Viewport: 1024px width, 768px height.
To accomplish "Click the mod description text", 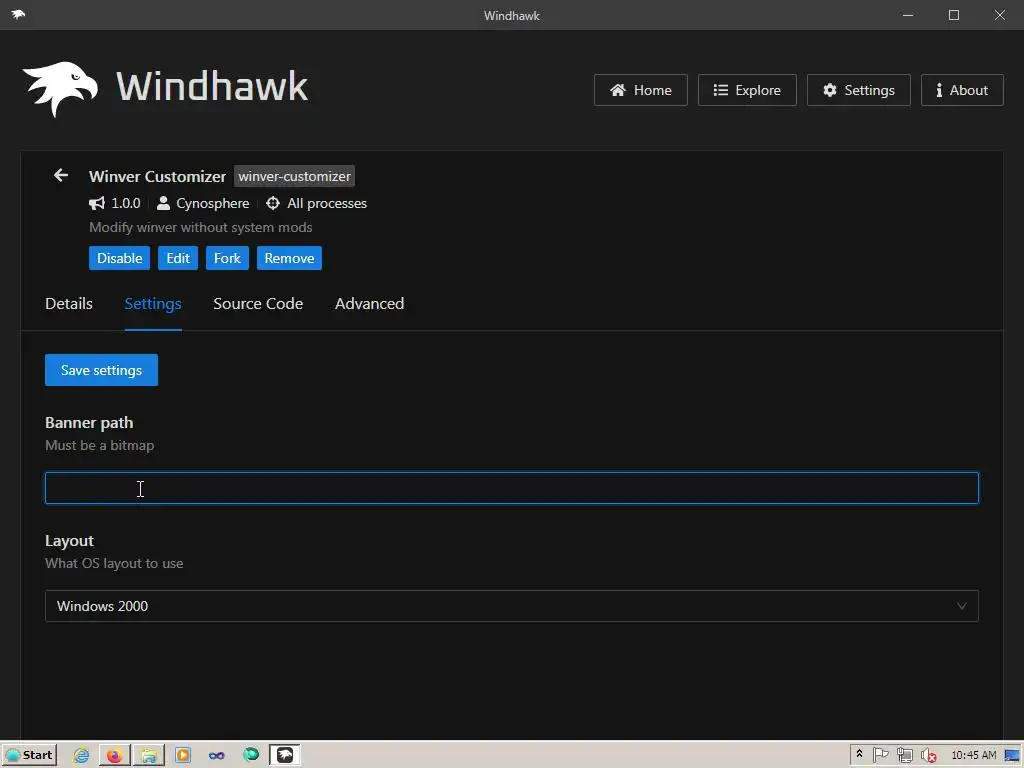I will (x=200, y=227).
